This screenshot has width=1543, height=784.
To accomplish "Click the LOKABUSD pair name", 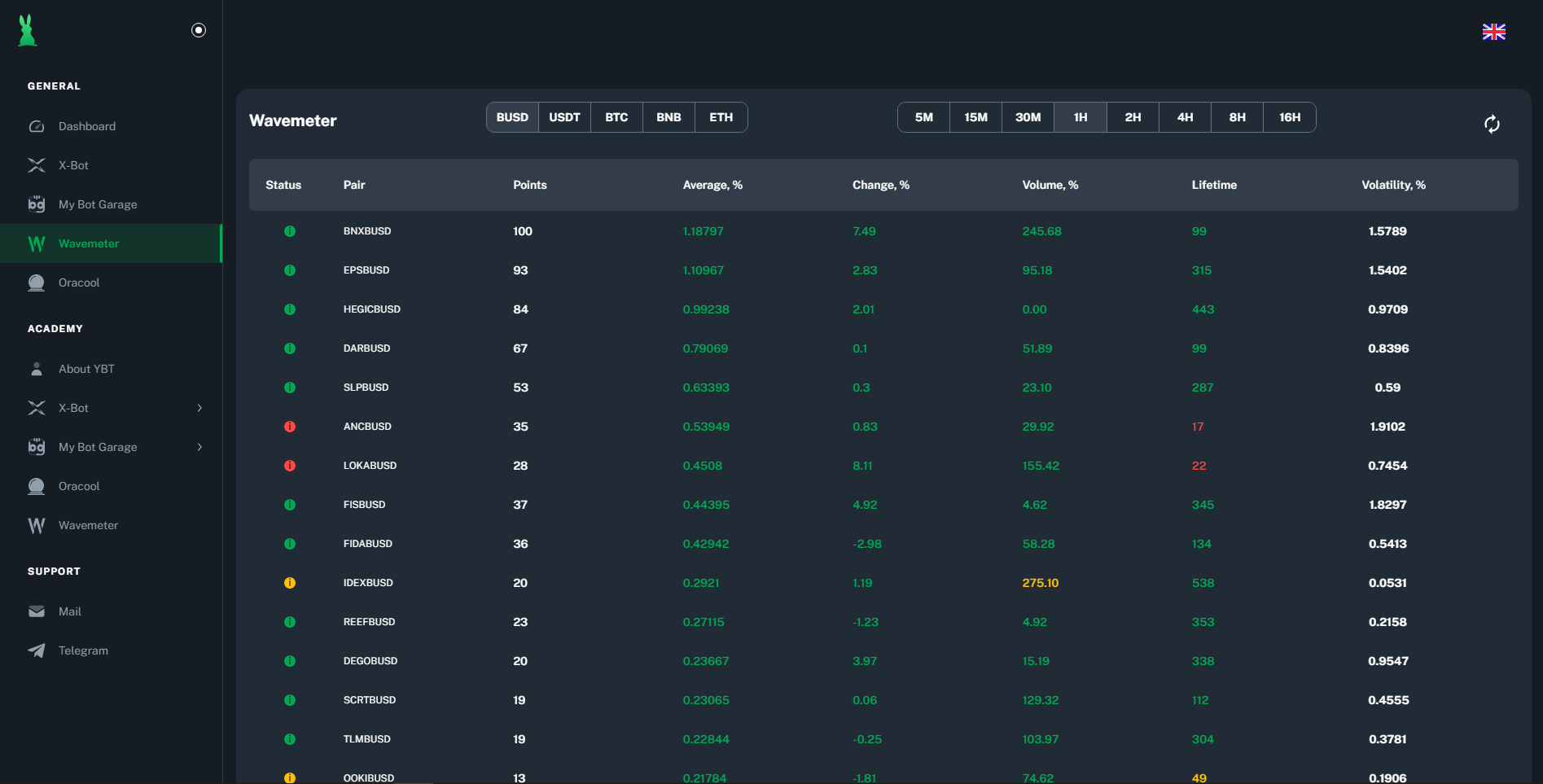I will point(370,466).
